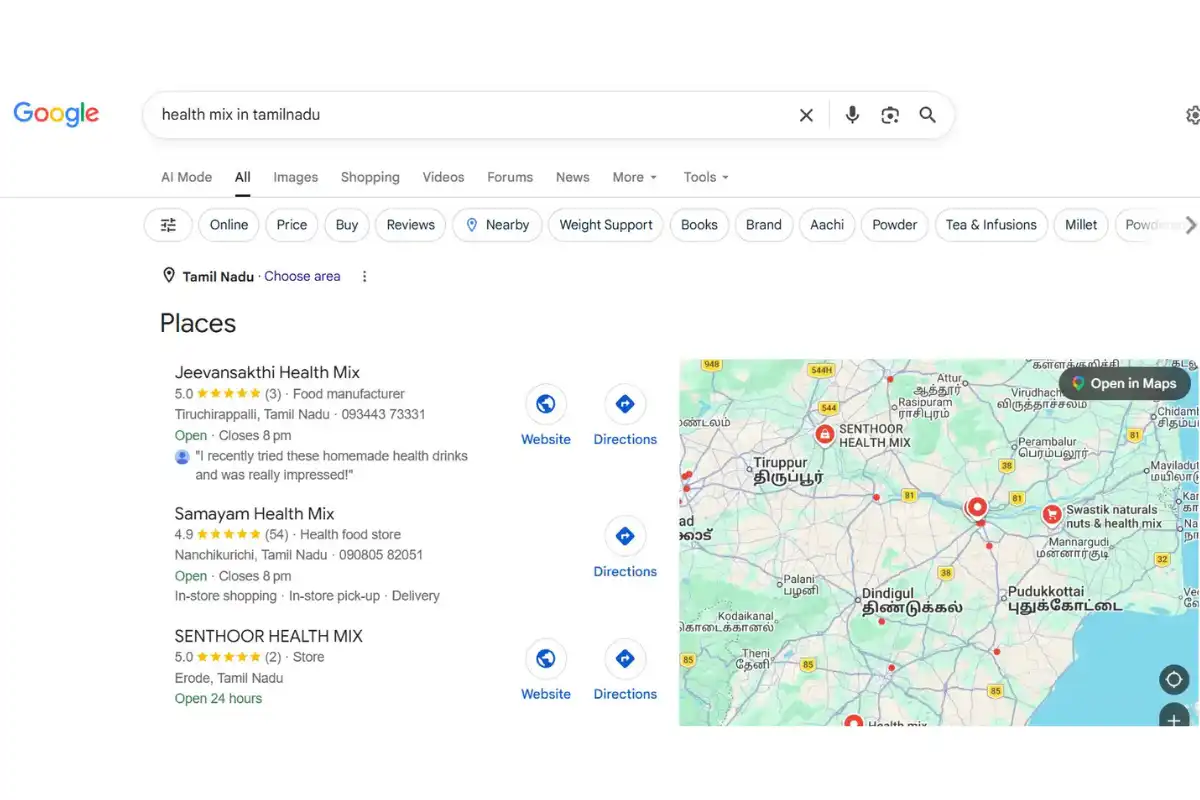Switch to Videos tab

coord(443,177)
